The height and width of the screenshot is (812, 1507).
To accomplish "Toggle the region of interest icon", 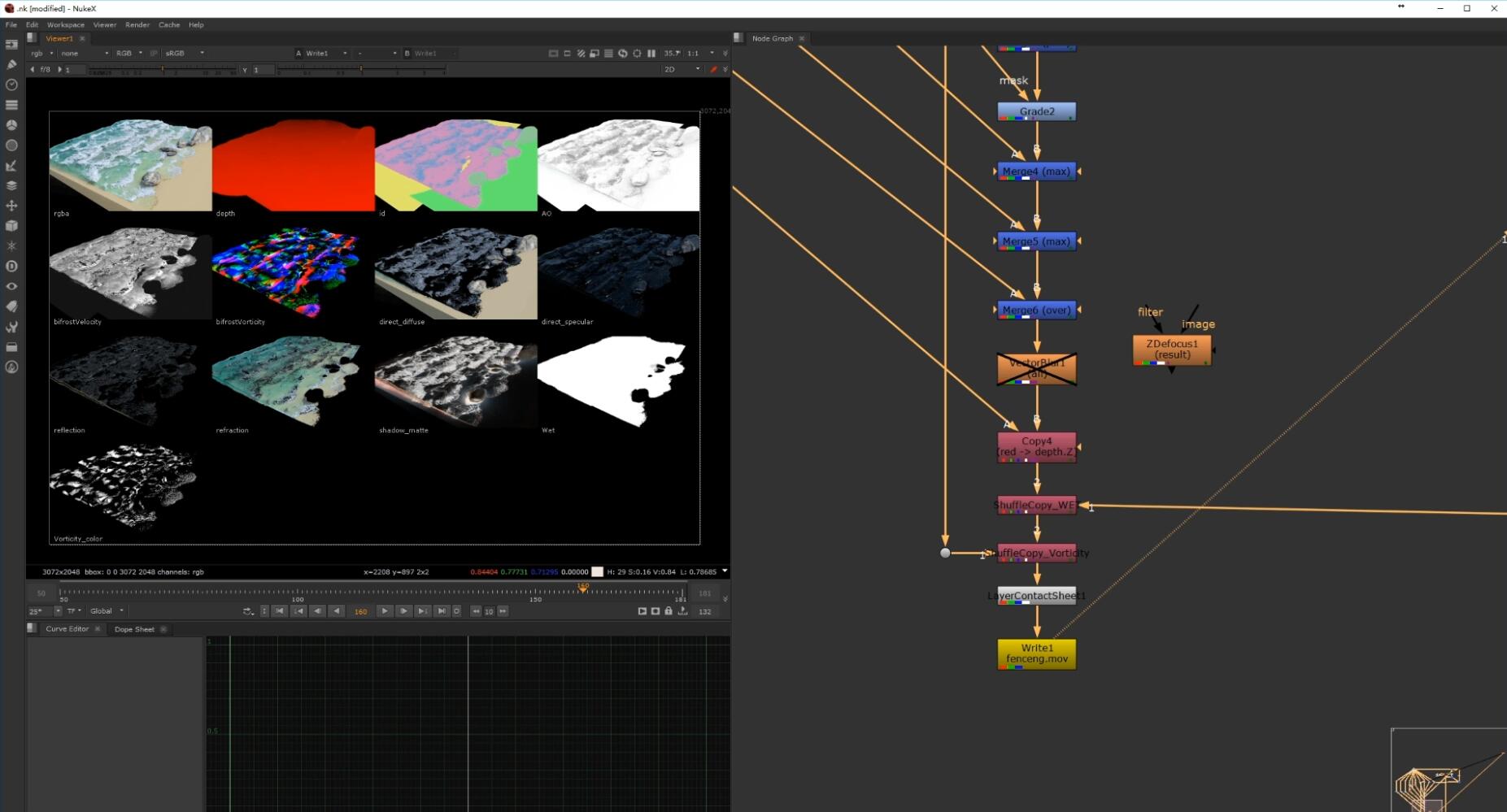I will [567, 53].
